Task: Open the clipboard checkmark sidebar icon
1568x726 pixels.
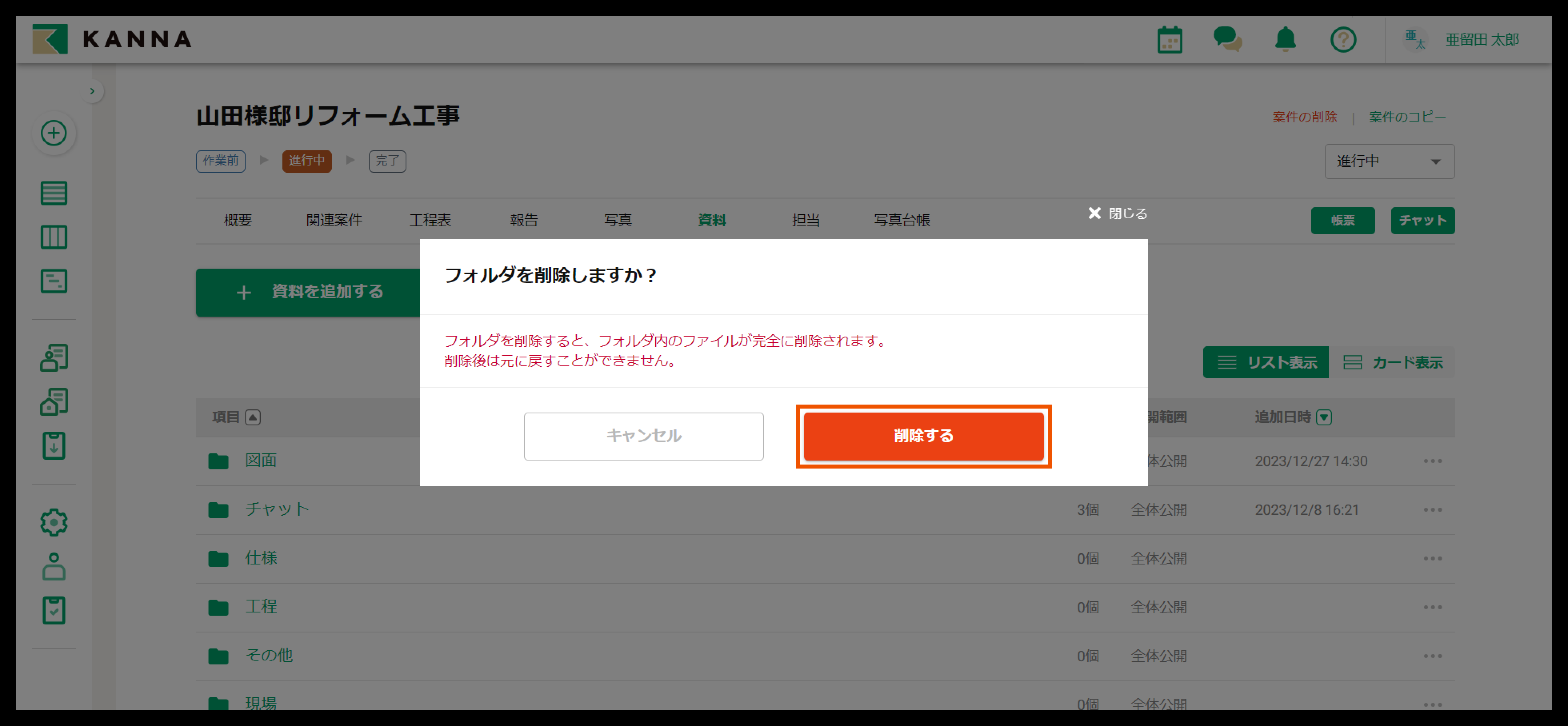Action: pos(54,610)
